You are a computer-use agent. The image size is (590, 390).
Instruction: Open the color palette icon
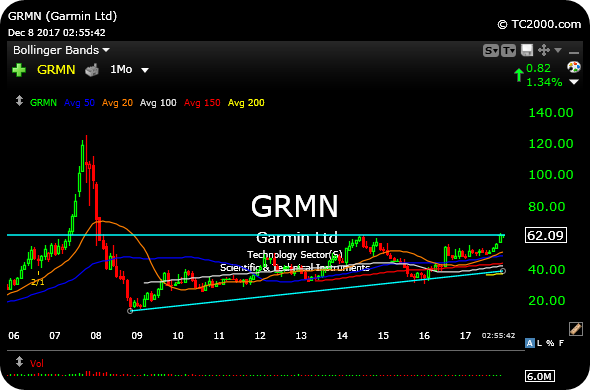574,67
